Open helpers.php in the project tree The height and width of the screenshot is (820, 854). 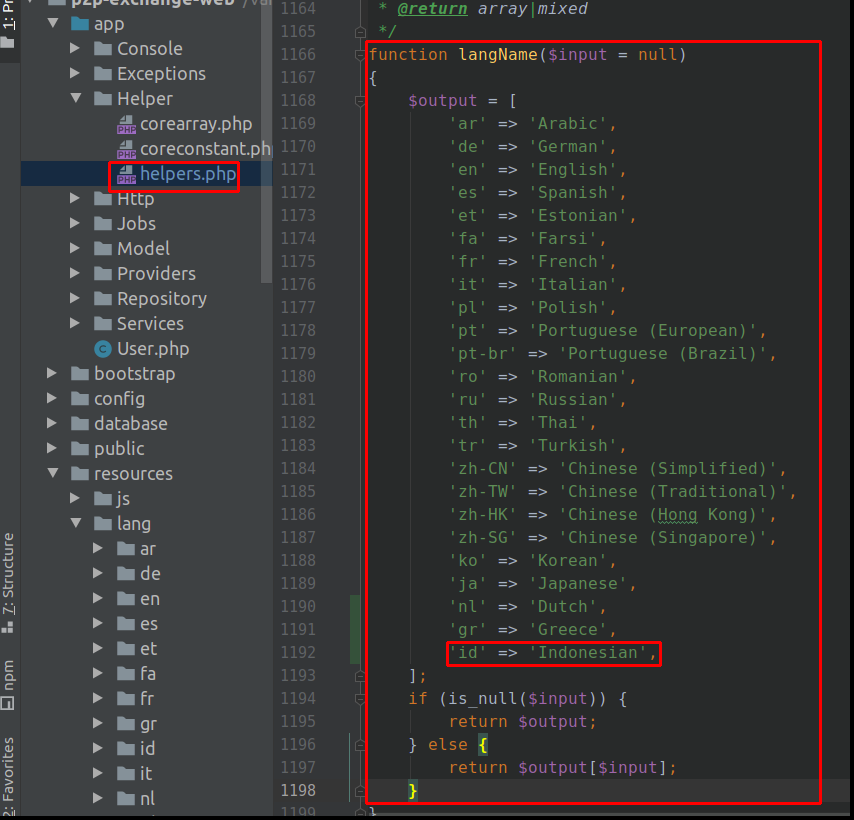click(187, 174)
